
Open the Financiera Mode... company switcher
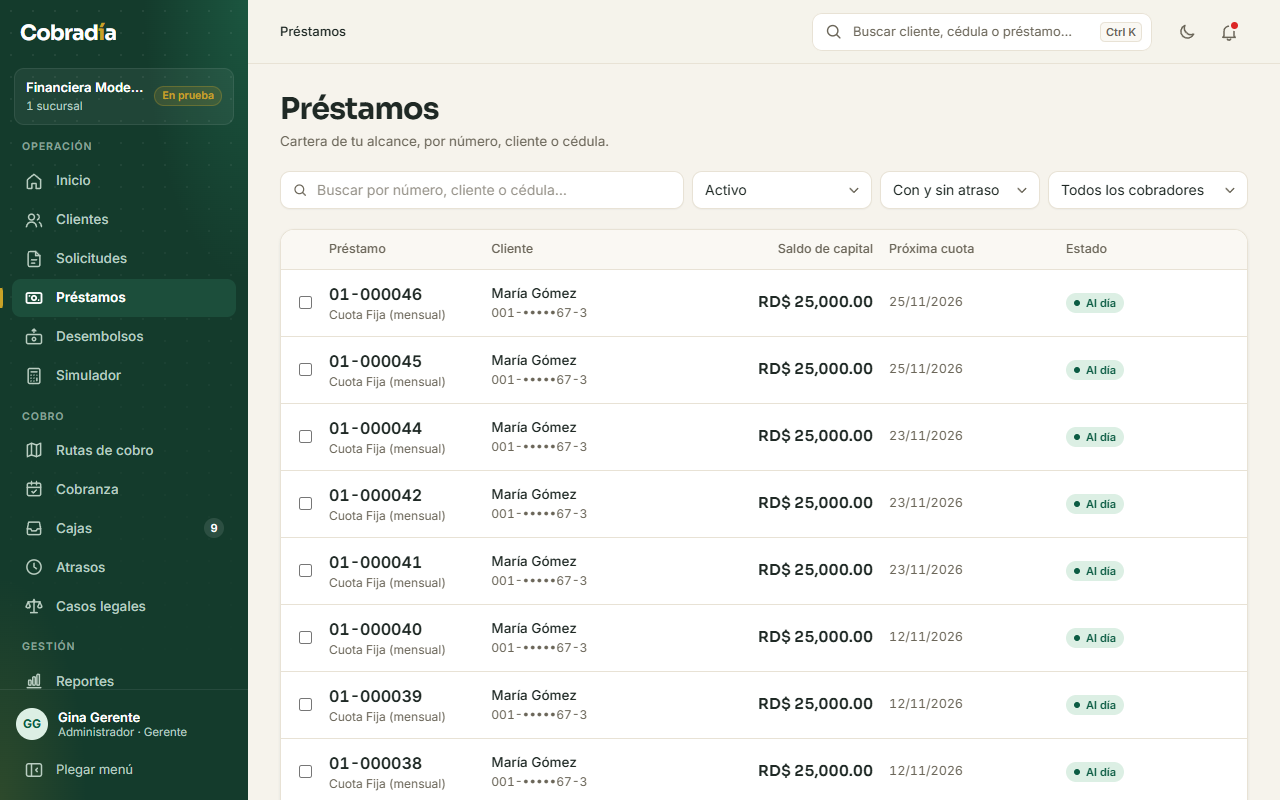click(124, 96)
